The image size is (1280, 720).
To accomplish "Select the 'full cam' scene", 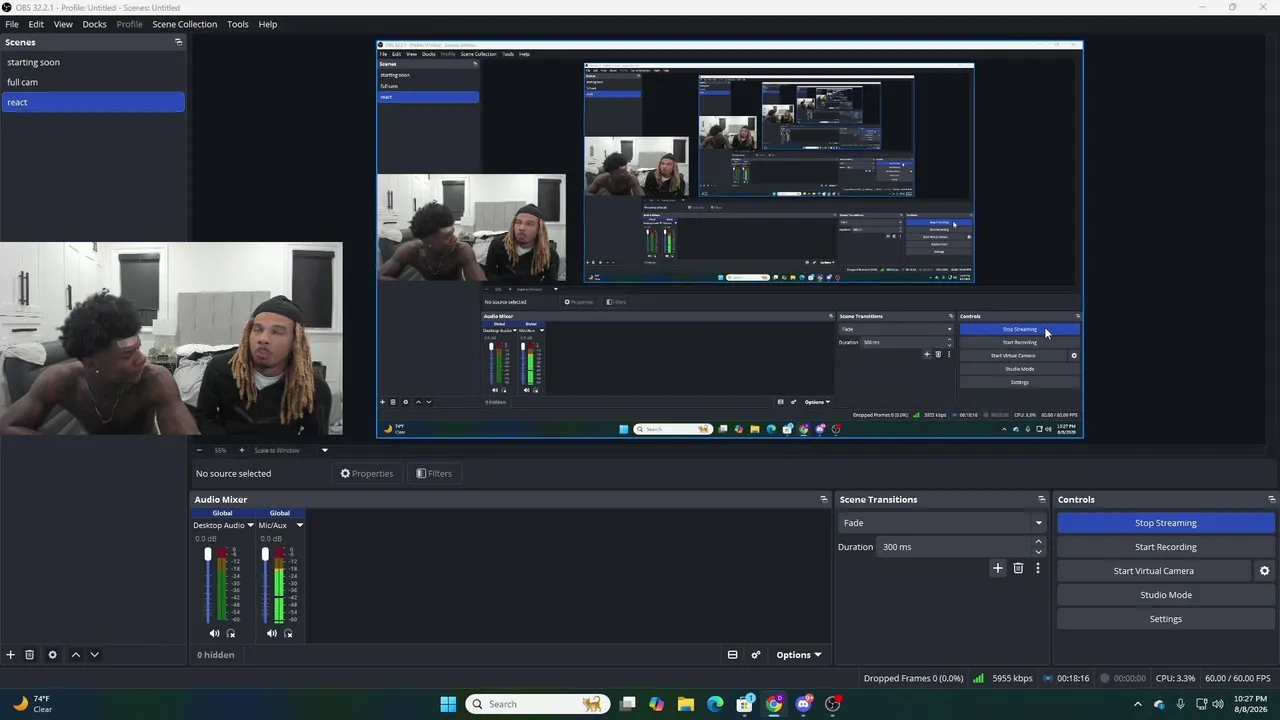I will click(x=93, y=82).
